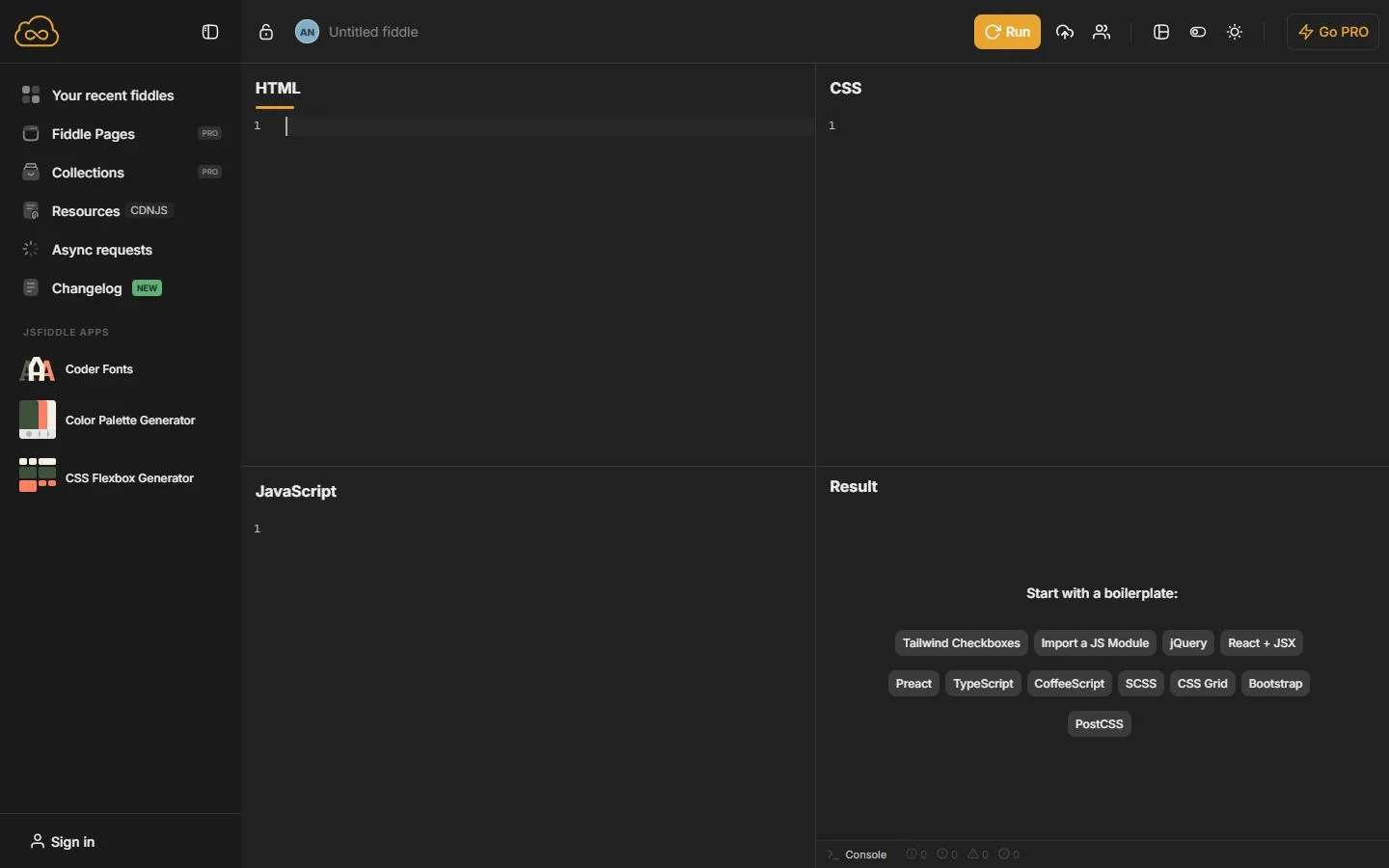The image size is (1389, 868).
Task: Open Async requests
Action: pyautogui.click(x=102, y=250)
